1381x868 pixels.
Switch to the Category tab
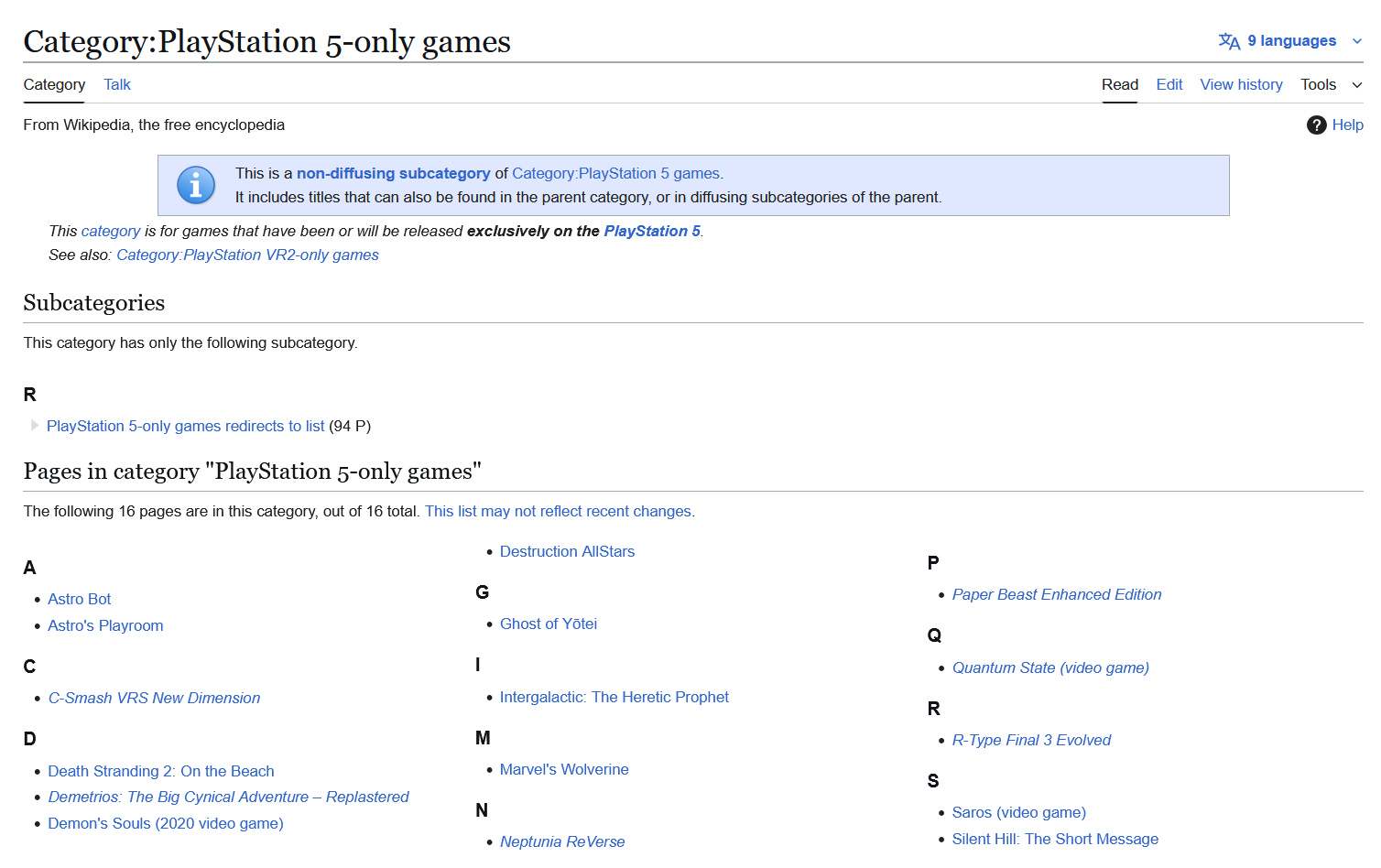tap(54, 84)
